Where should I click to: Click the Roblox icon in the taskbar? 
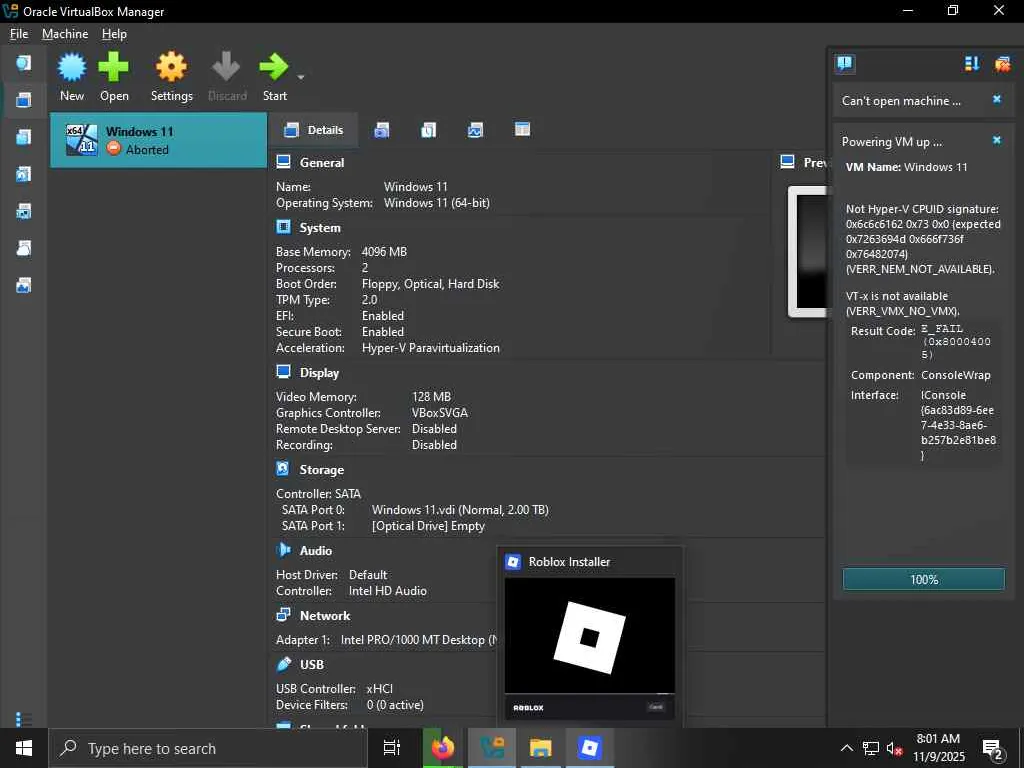click(x=590, y=748)
